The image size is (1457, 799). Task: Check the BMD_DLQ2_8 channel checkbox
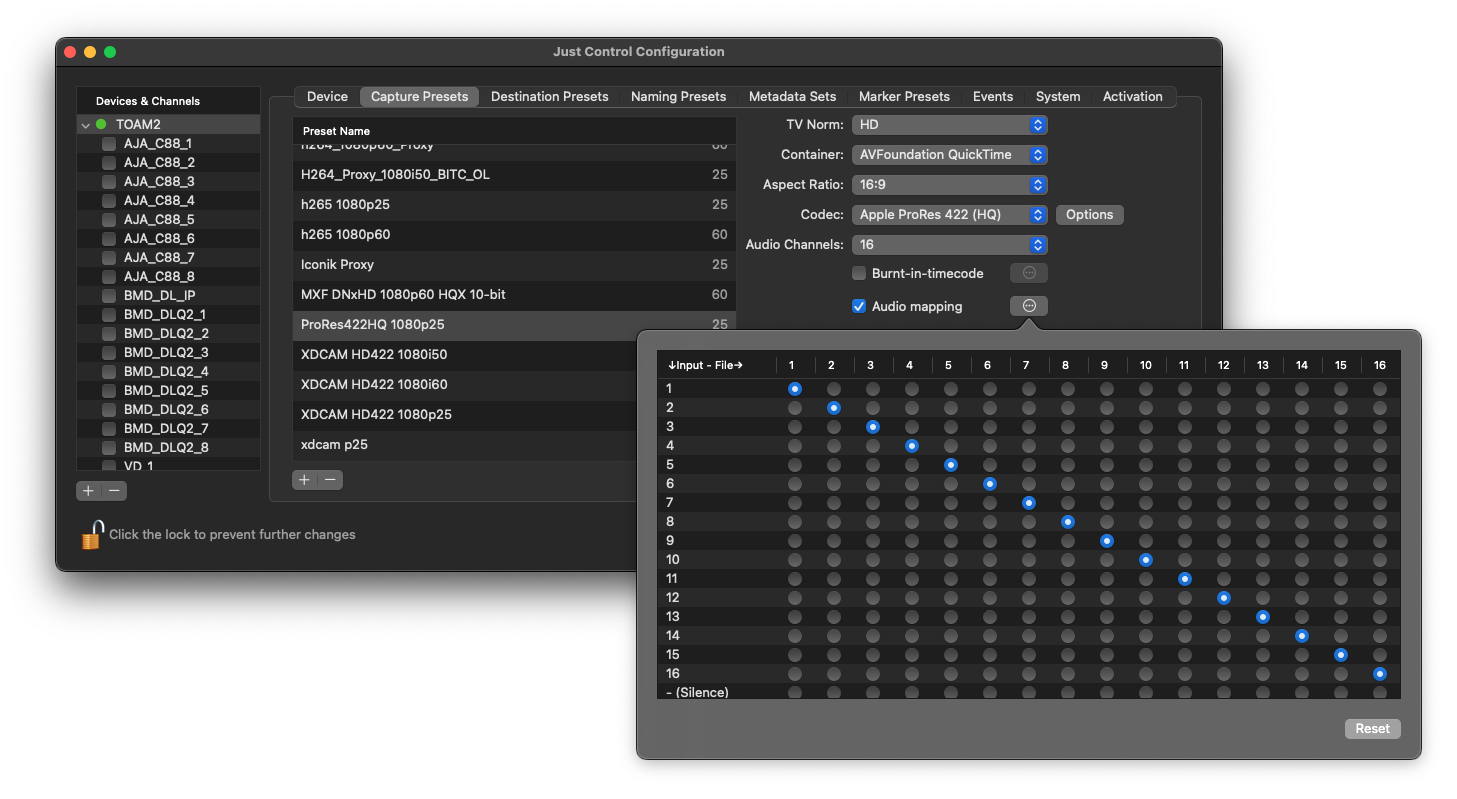click(x=109, y=447)
